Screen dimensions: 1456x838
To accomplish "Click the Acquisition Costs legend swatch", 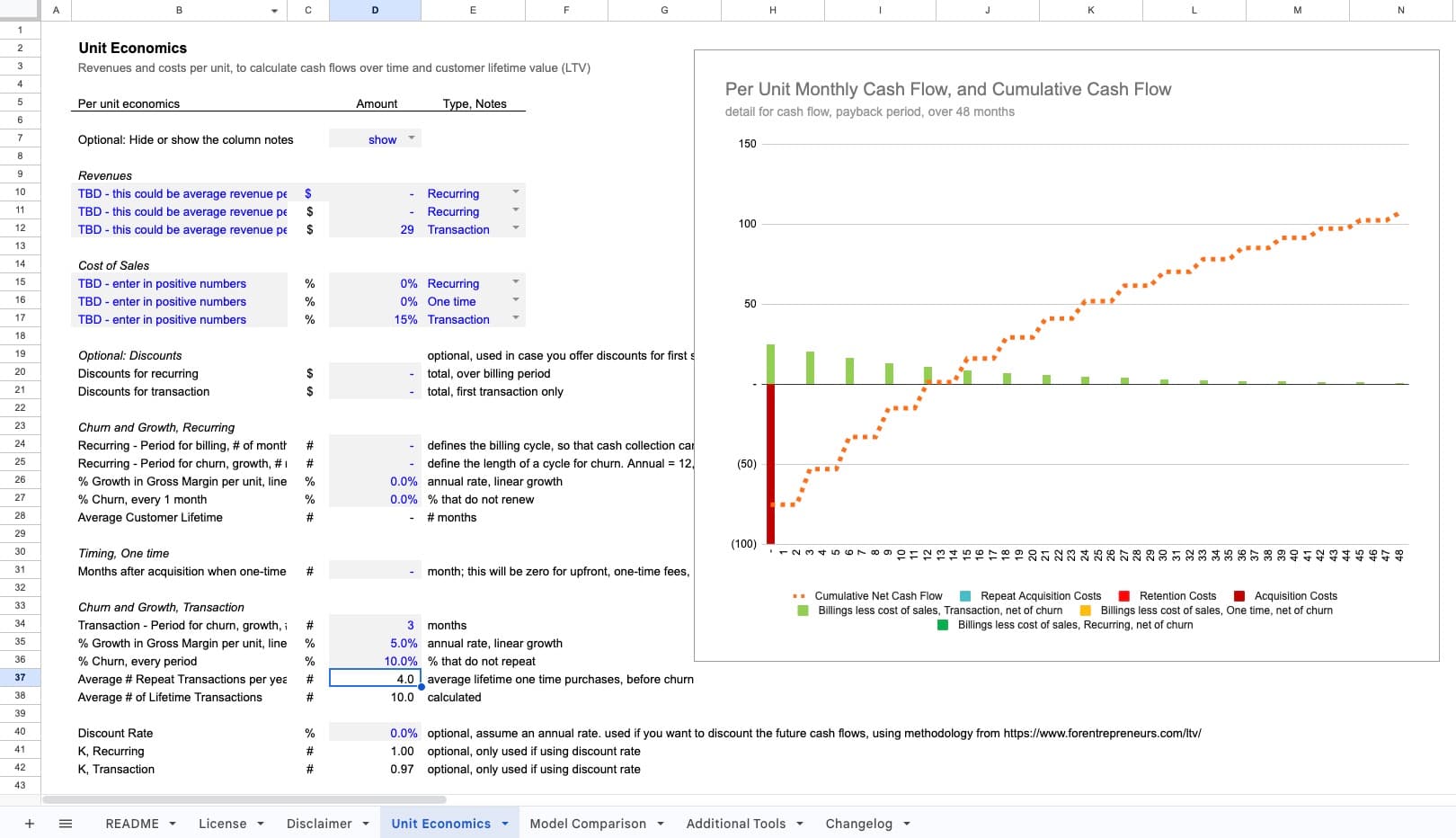I will [1239, 596].
